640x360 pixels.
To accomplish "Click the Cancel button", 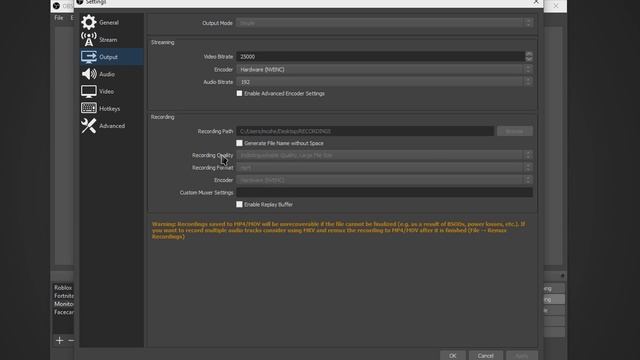I will tap(486, 356).
